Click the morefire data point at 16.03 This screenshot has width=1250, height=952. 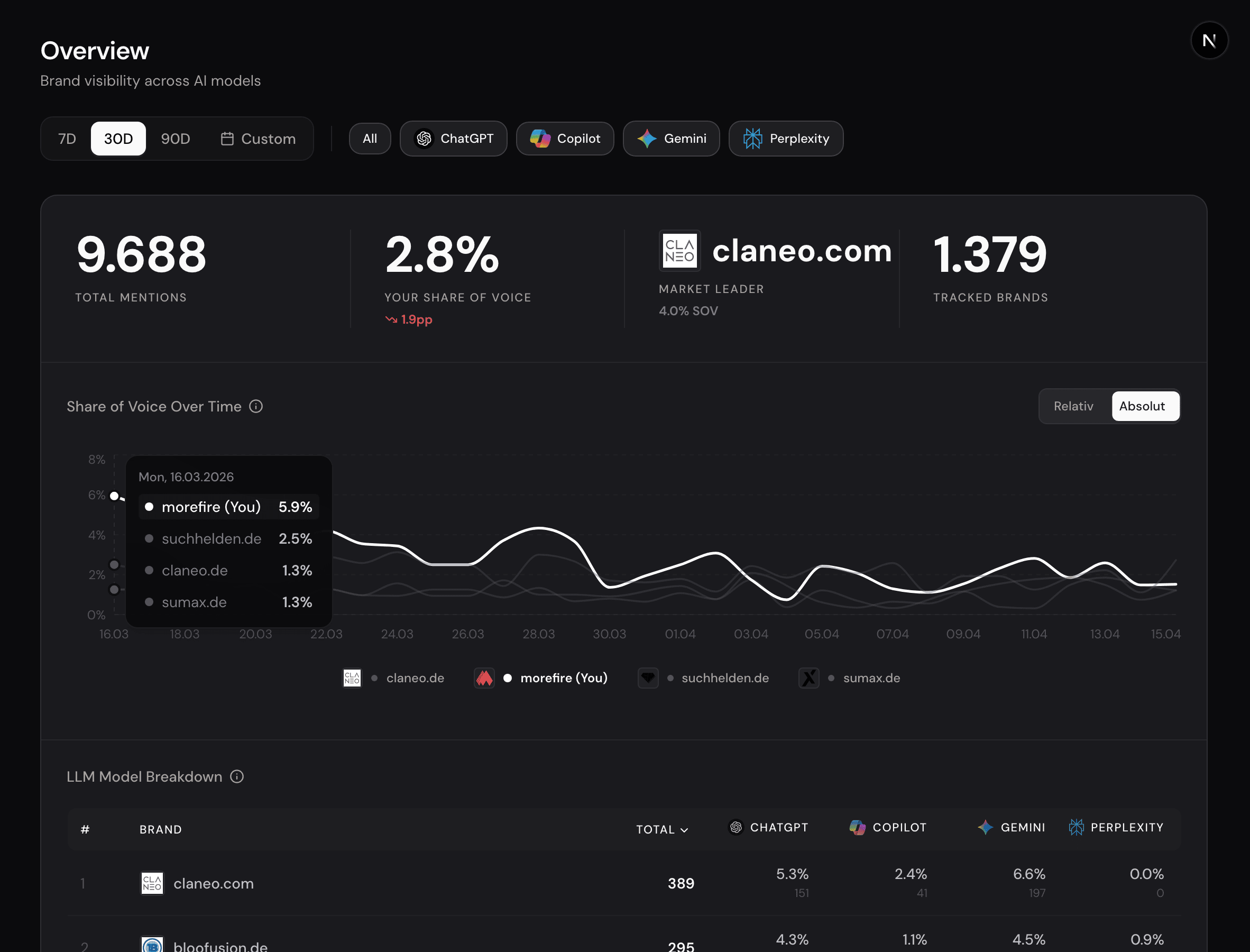point(114,497)
